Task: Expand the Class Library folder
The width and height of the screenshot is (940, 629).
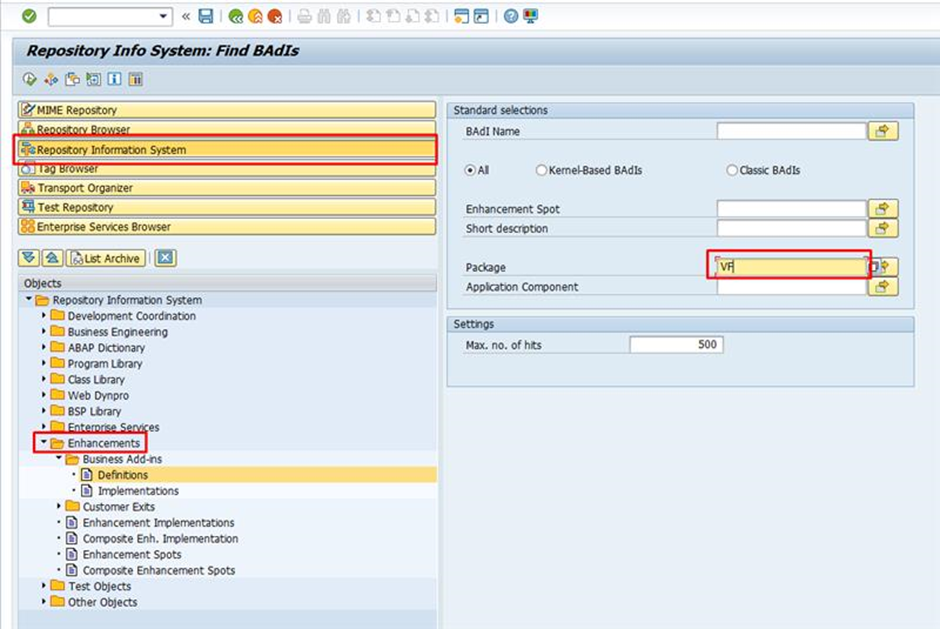Action: pyautogui.click(x=44, y=379)
